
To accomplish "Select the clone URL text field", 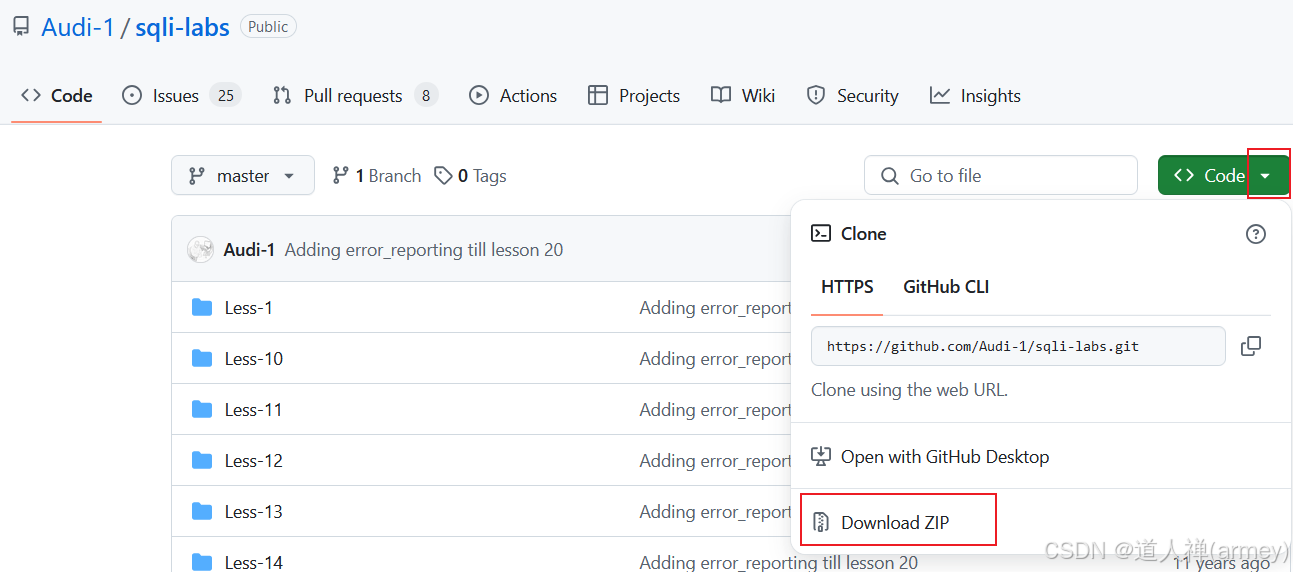I will click(1018, 346).
